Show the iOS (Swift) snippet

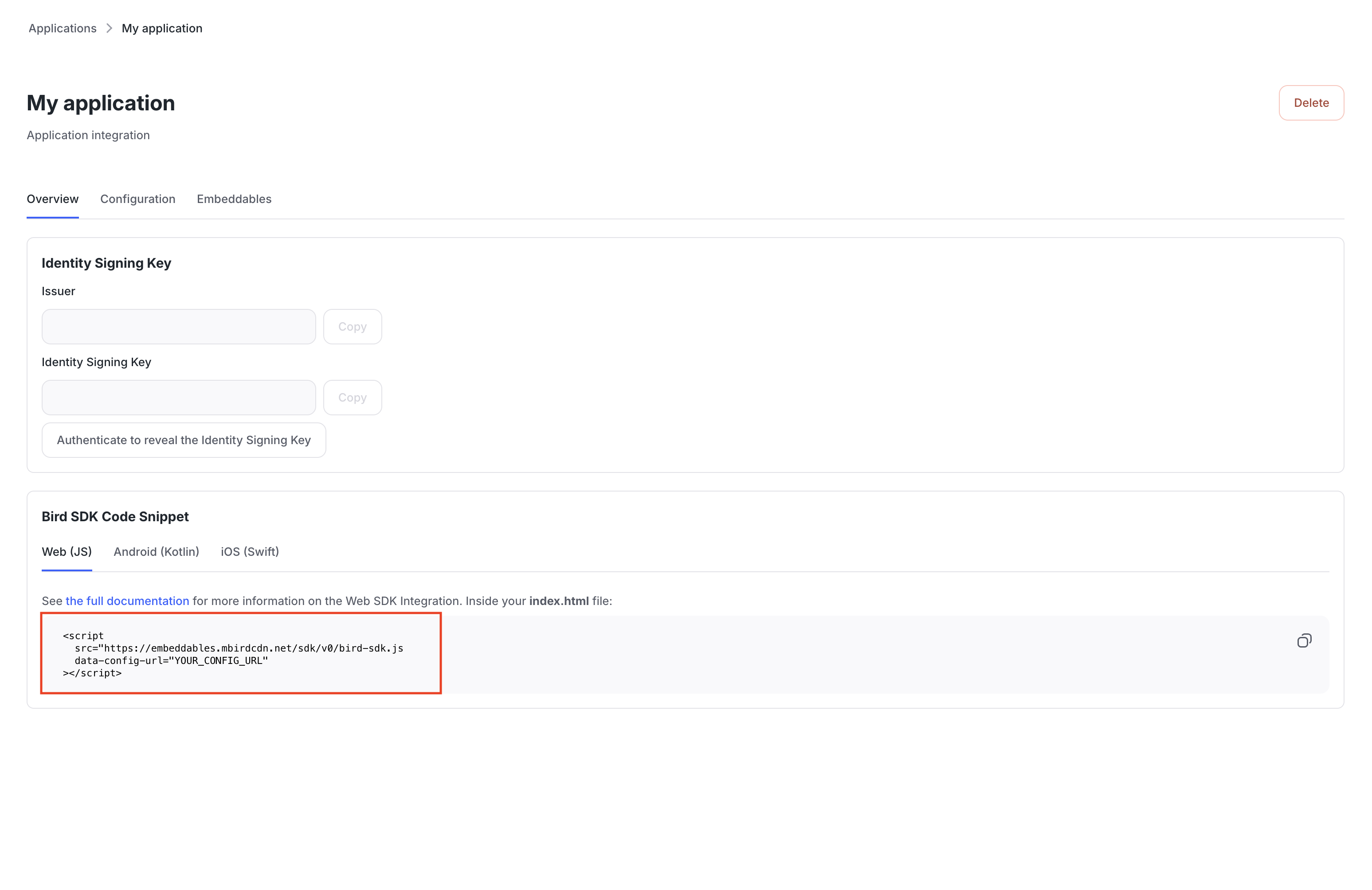[x=250, y=551]
